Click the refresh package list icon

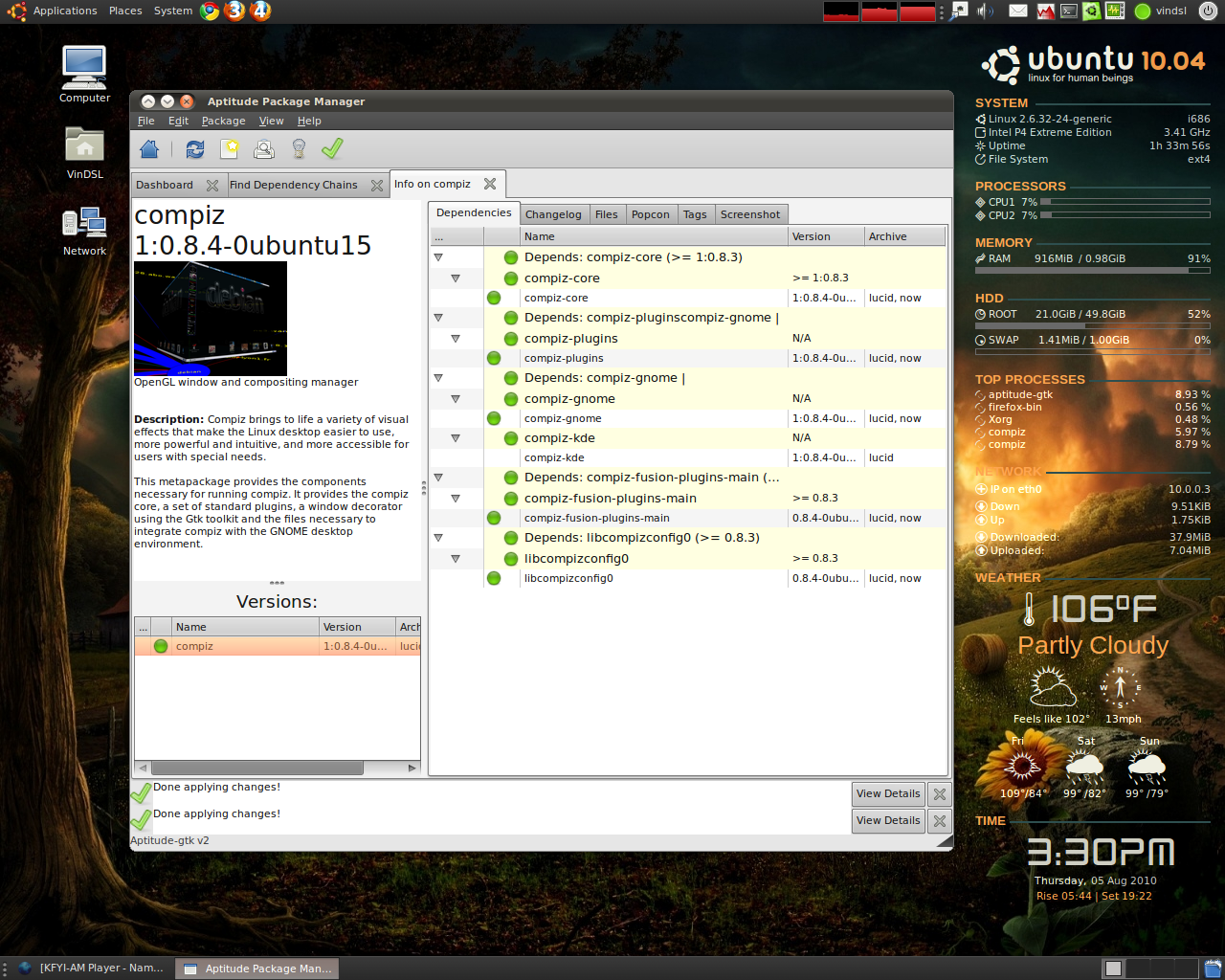click(194, 149)
